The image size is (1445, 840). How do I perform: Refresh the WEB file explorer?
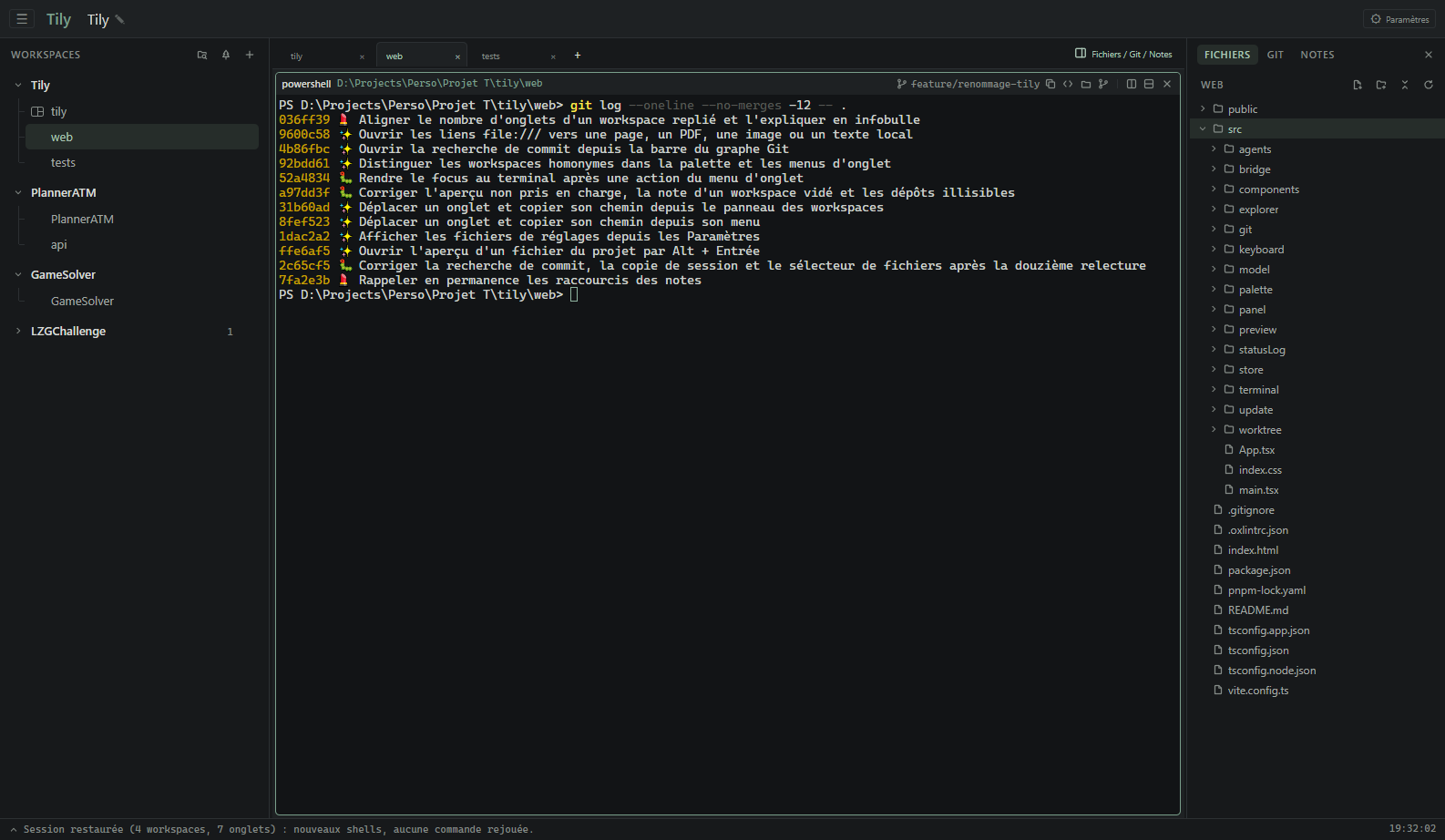(x=1429, y=85)
